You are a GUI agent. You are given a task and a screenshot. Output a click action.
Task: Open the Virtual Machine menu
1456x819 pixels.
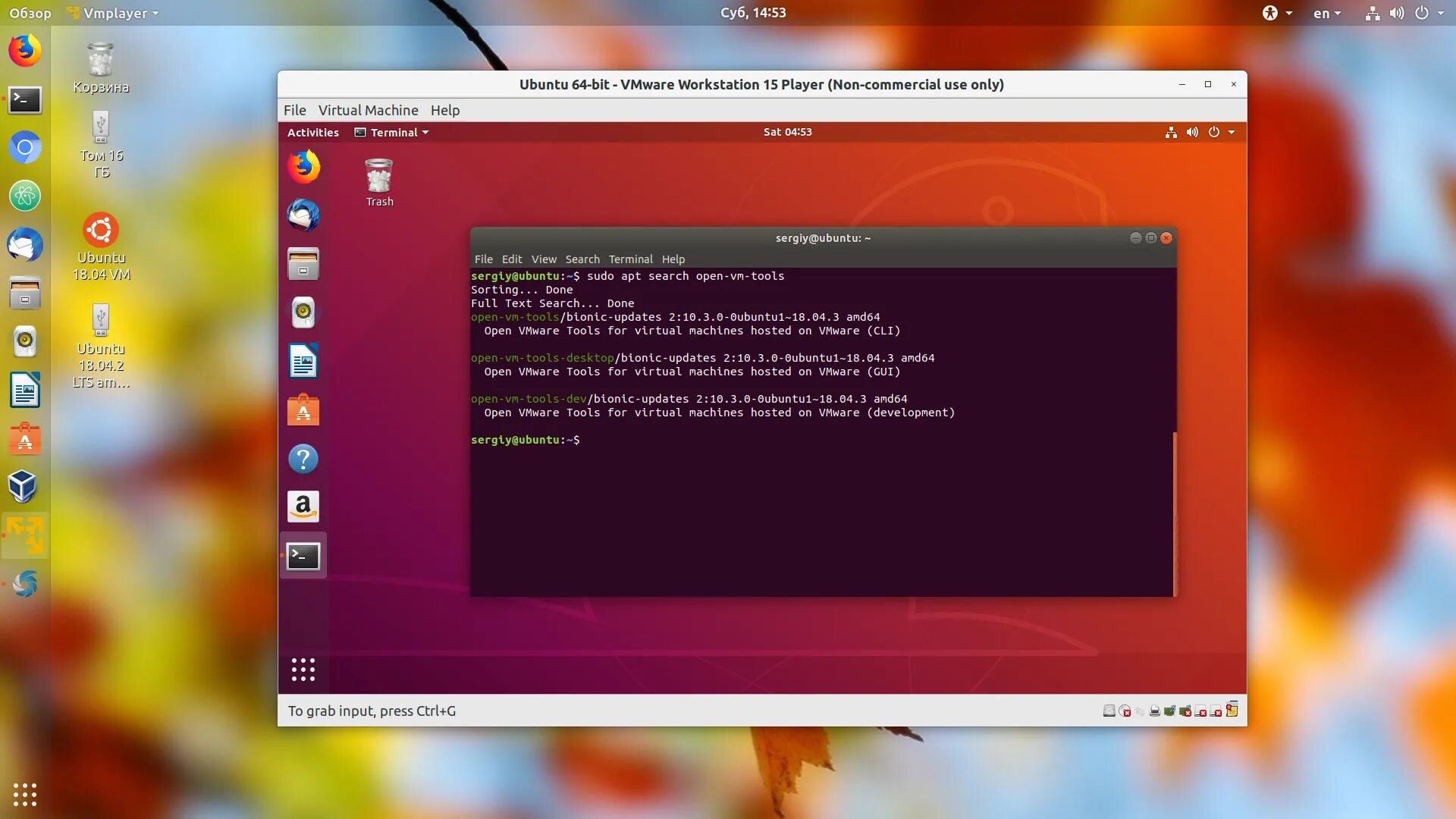click(368, 110)
